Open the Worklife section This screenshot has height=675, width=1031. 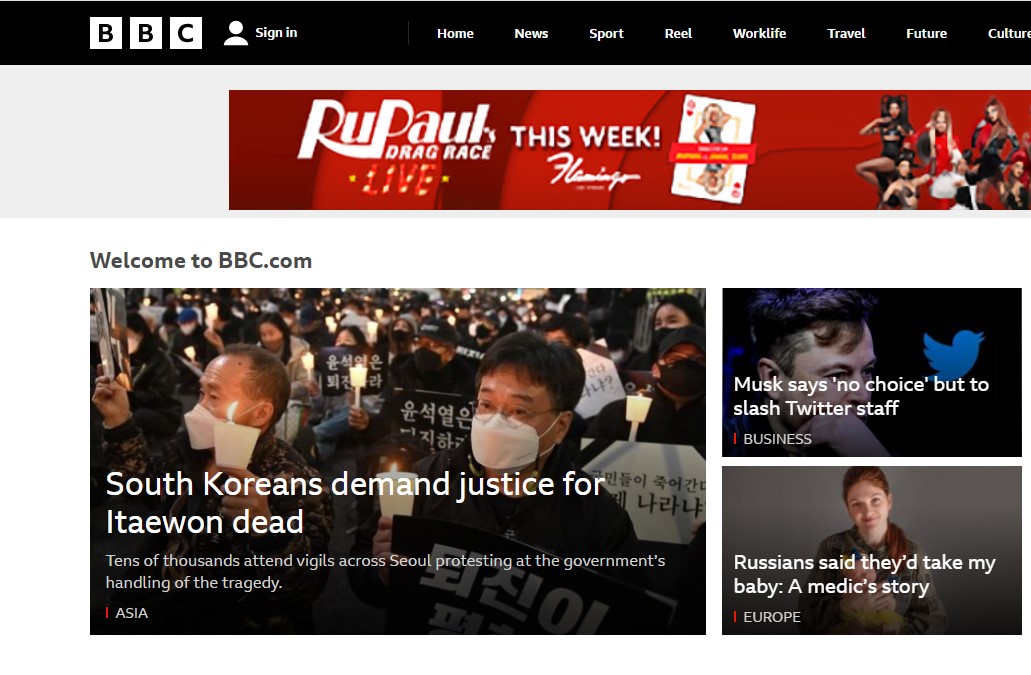(759, 34)
